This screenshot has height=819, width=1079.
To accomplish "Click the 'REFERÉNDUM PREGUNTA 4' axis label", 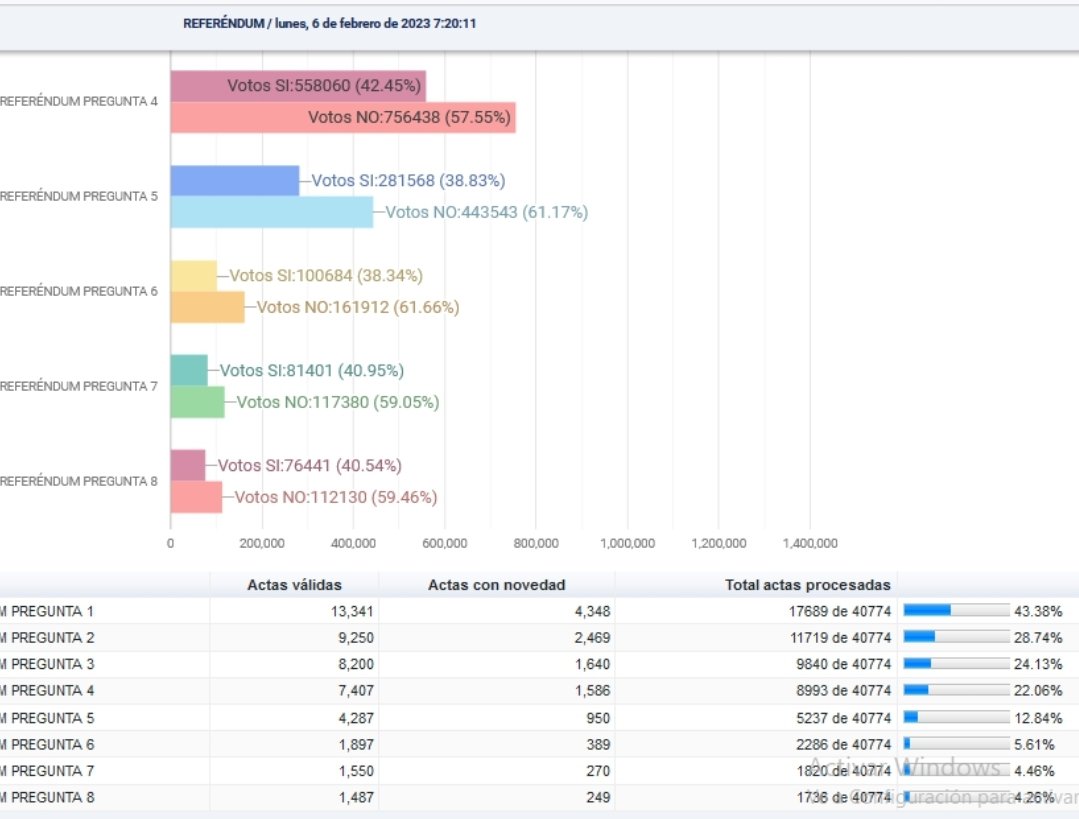I will (78, 101).
